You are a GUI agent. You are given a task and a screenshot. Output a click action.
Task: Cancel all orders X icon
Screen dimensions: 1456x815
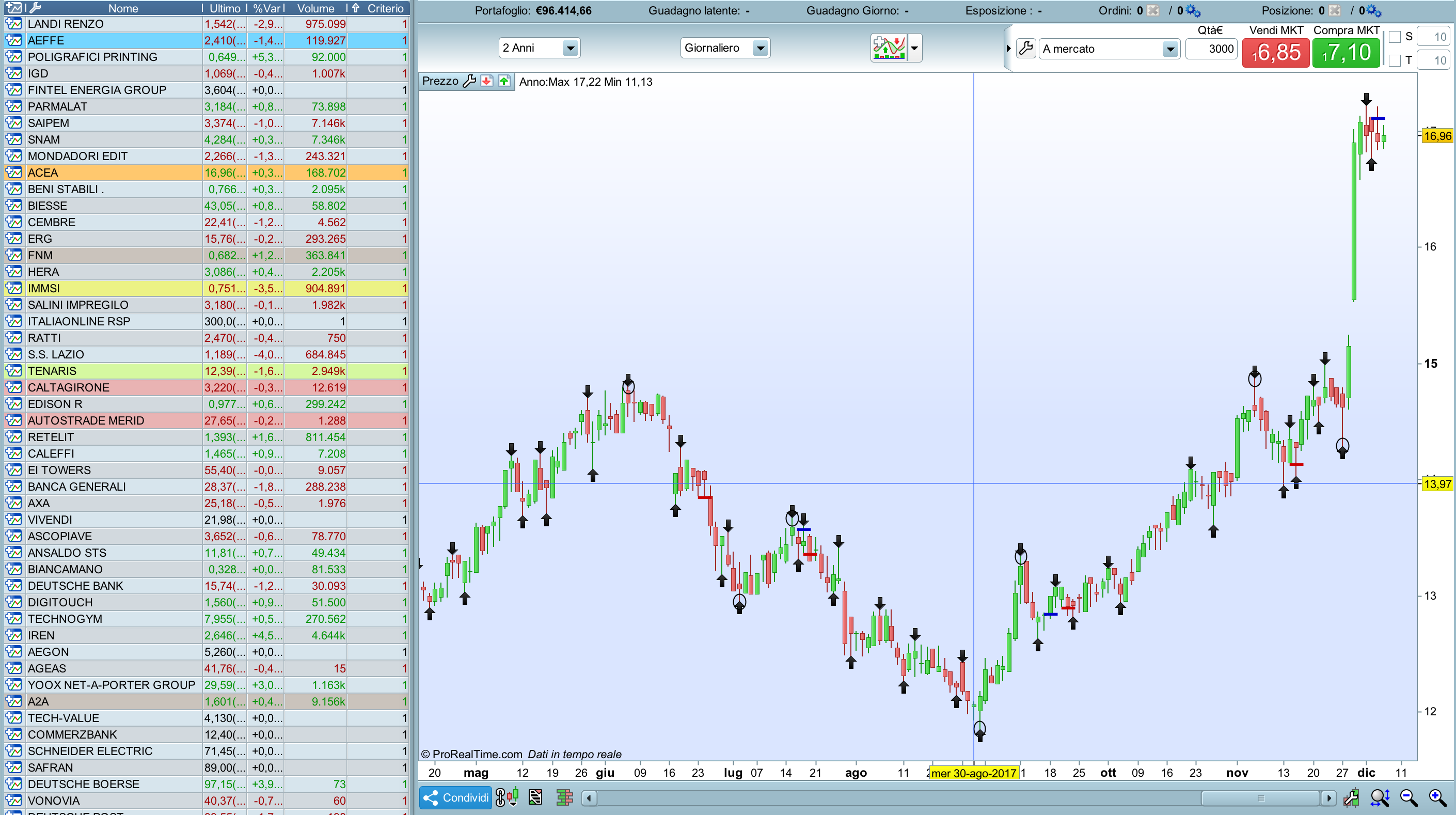tap(1153, 11)
